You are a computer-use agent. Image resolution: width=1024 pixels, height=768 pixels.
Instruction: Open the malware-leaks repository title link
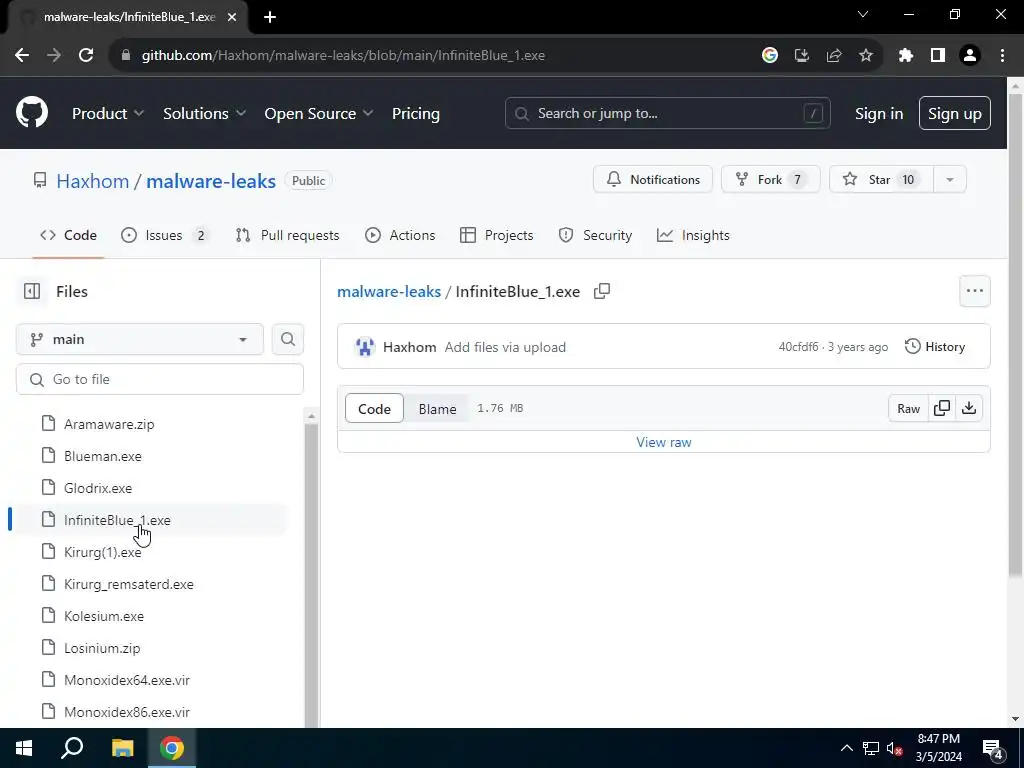(x=211, y=181)
